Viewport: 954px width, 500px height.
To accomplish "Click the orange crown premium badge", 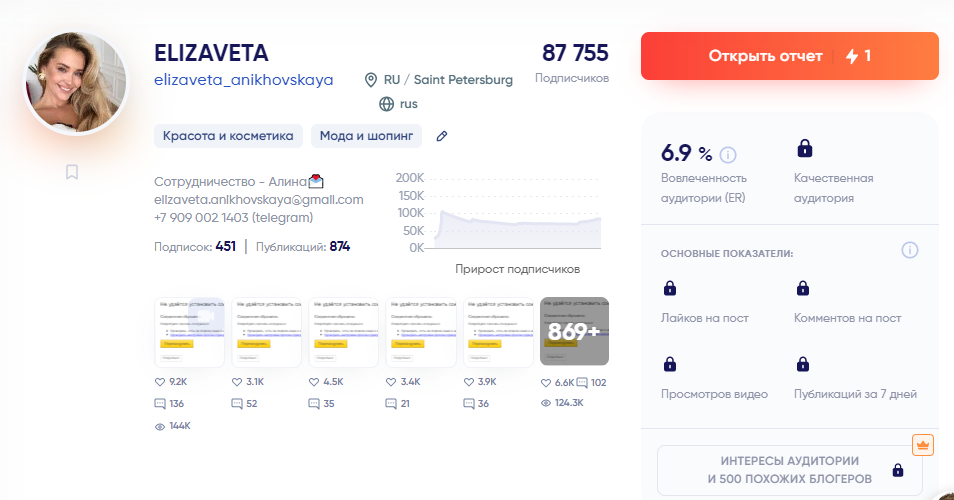I will (922, 445).
